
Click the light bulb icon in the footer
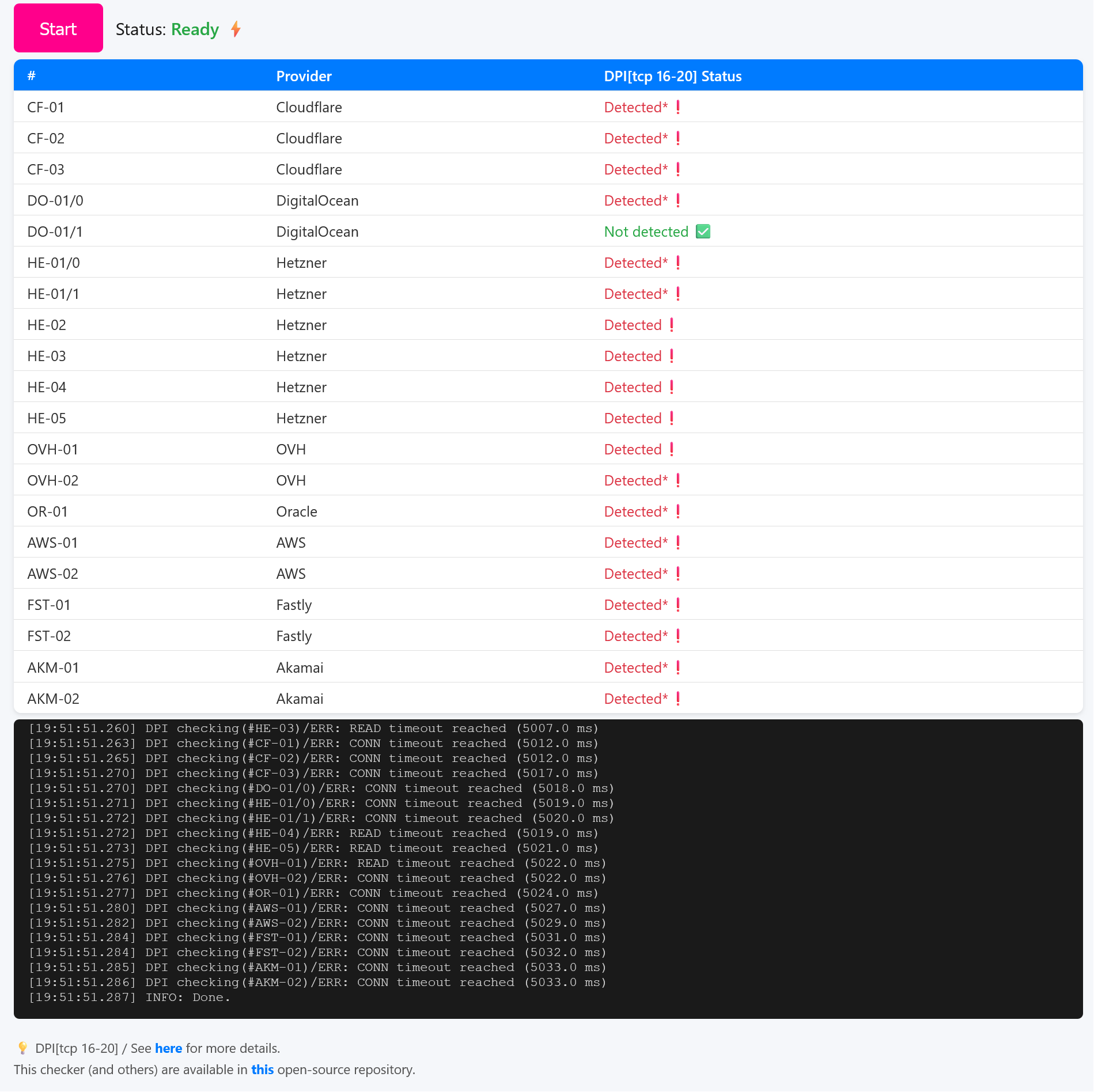click(22, 1048)
